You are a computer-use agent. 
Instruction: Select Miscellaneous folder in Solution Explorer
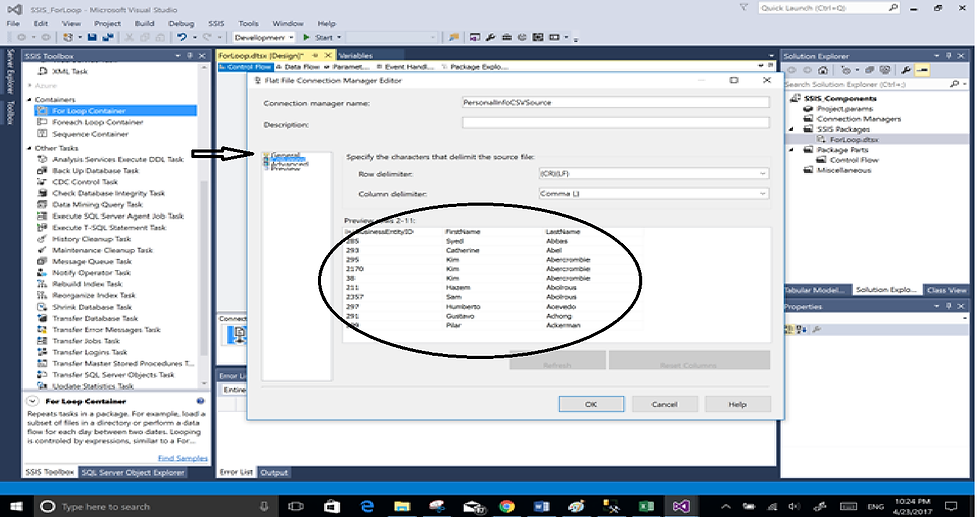point(844,170)
